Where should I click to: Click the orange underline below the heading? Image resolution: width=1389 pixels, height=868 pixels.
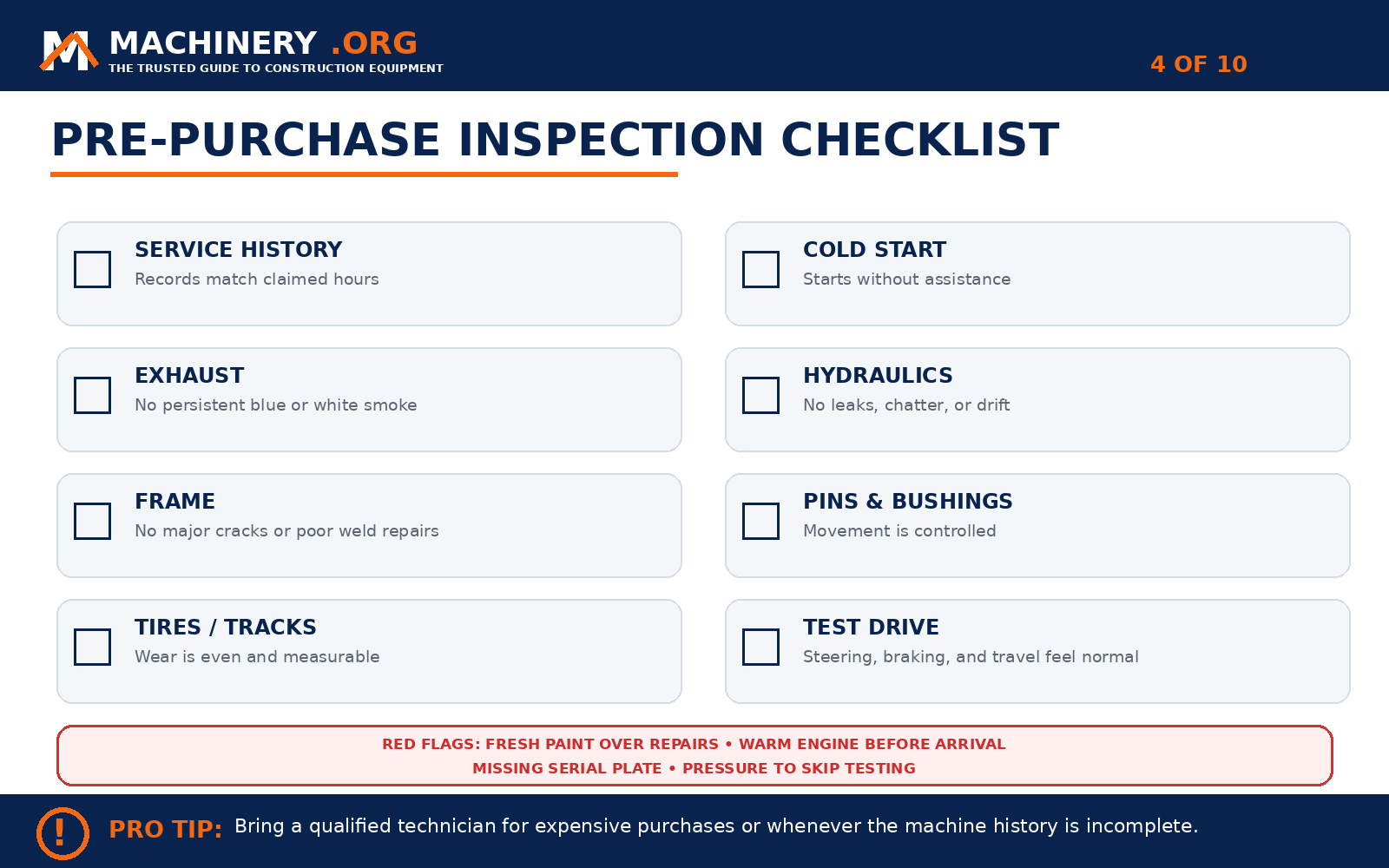point(364,174)
